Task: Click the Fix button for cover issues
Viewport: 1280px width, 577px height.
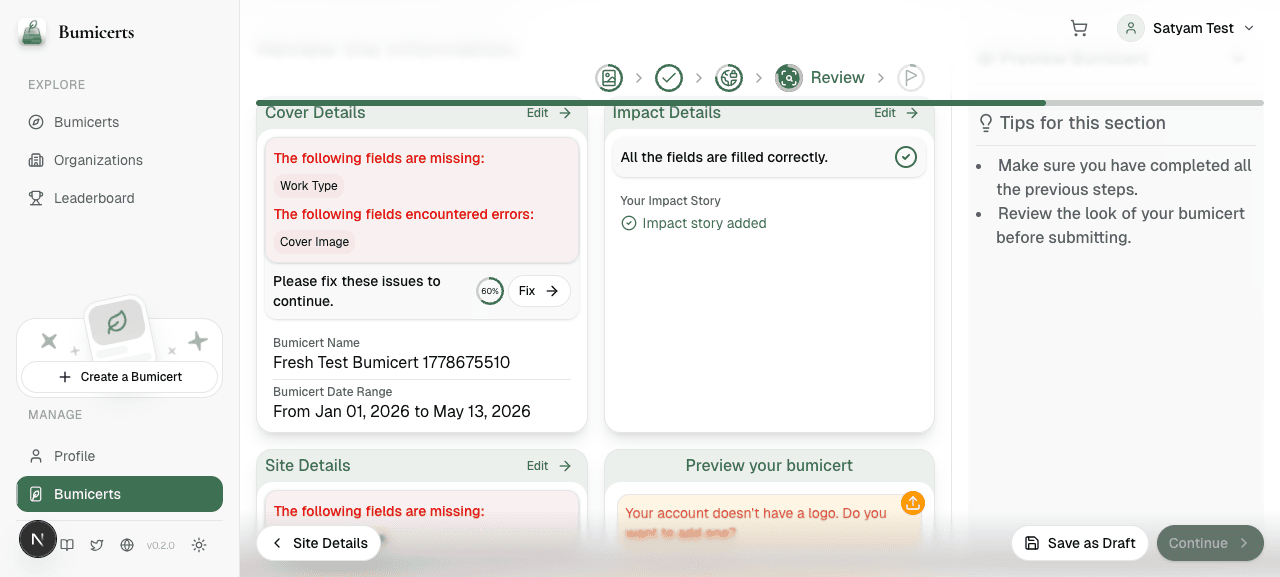Action: pos(539,291)
